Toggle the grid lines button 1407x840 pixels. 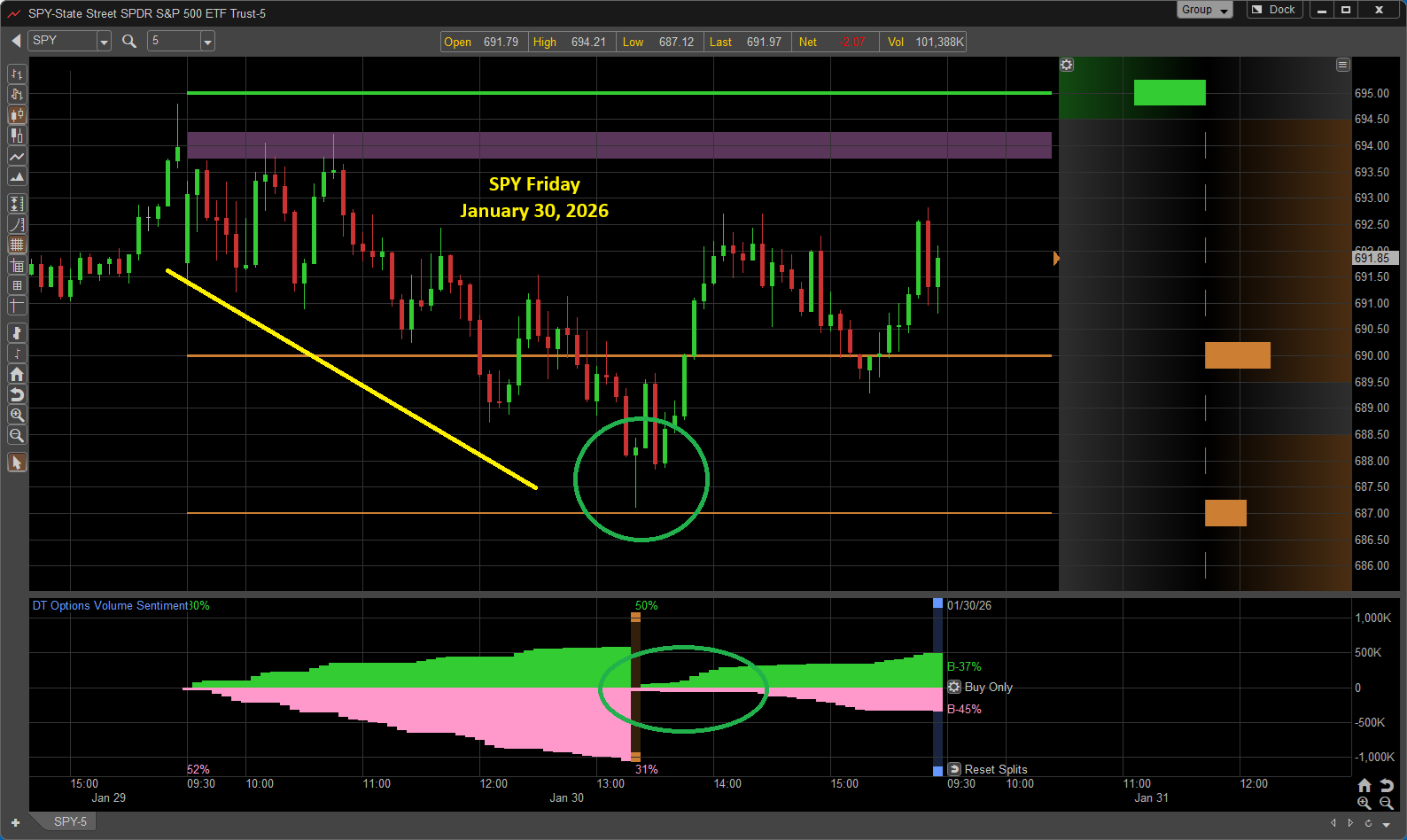tap(17, 245)
